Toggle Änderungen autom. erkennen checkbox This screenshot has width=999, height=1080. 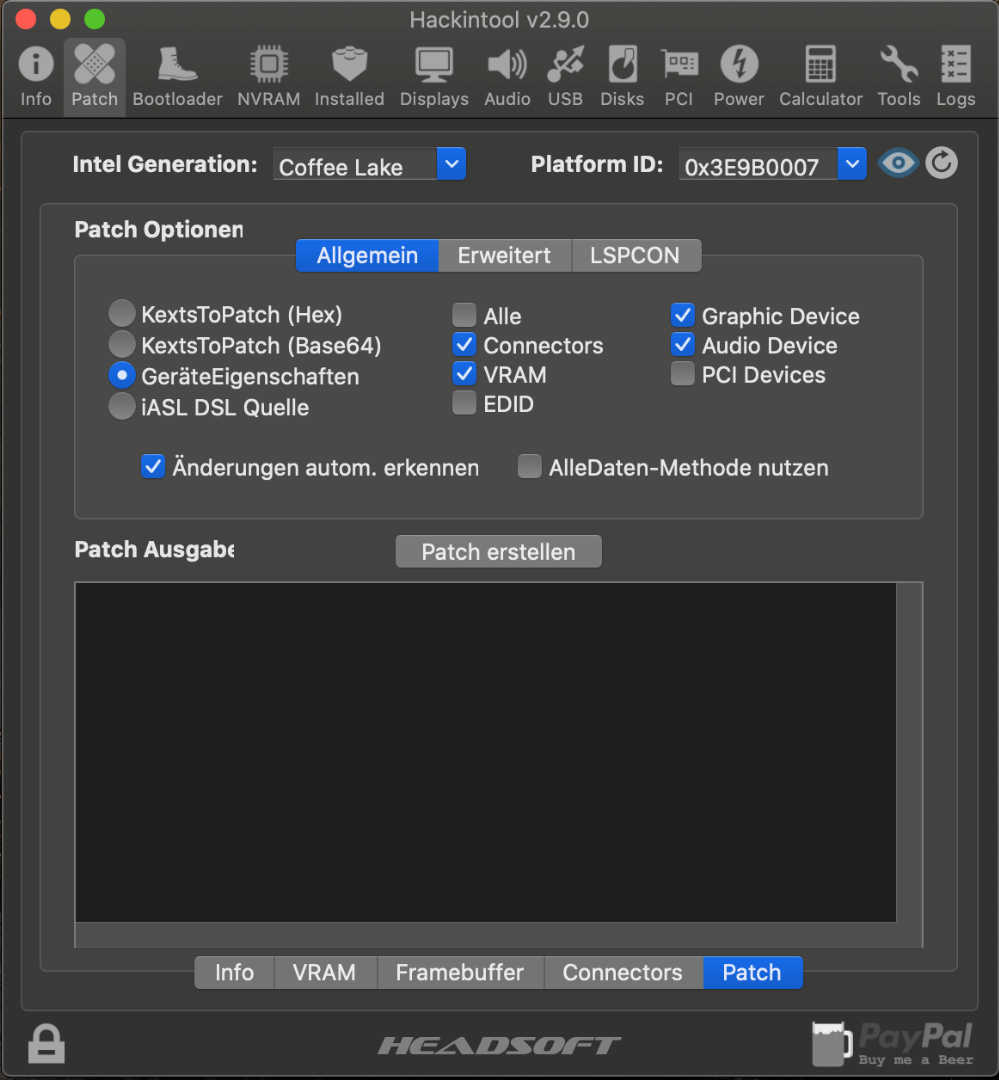click(153, 466)
